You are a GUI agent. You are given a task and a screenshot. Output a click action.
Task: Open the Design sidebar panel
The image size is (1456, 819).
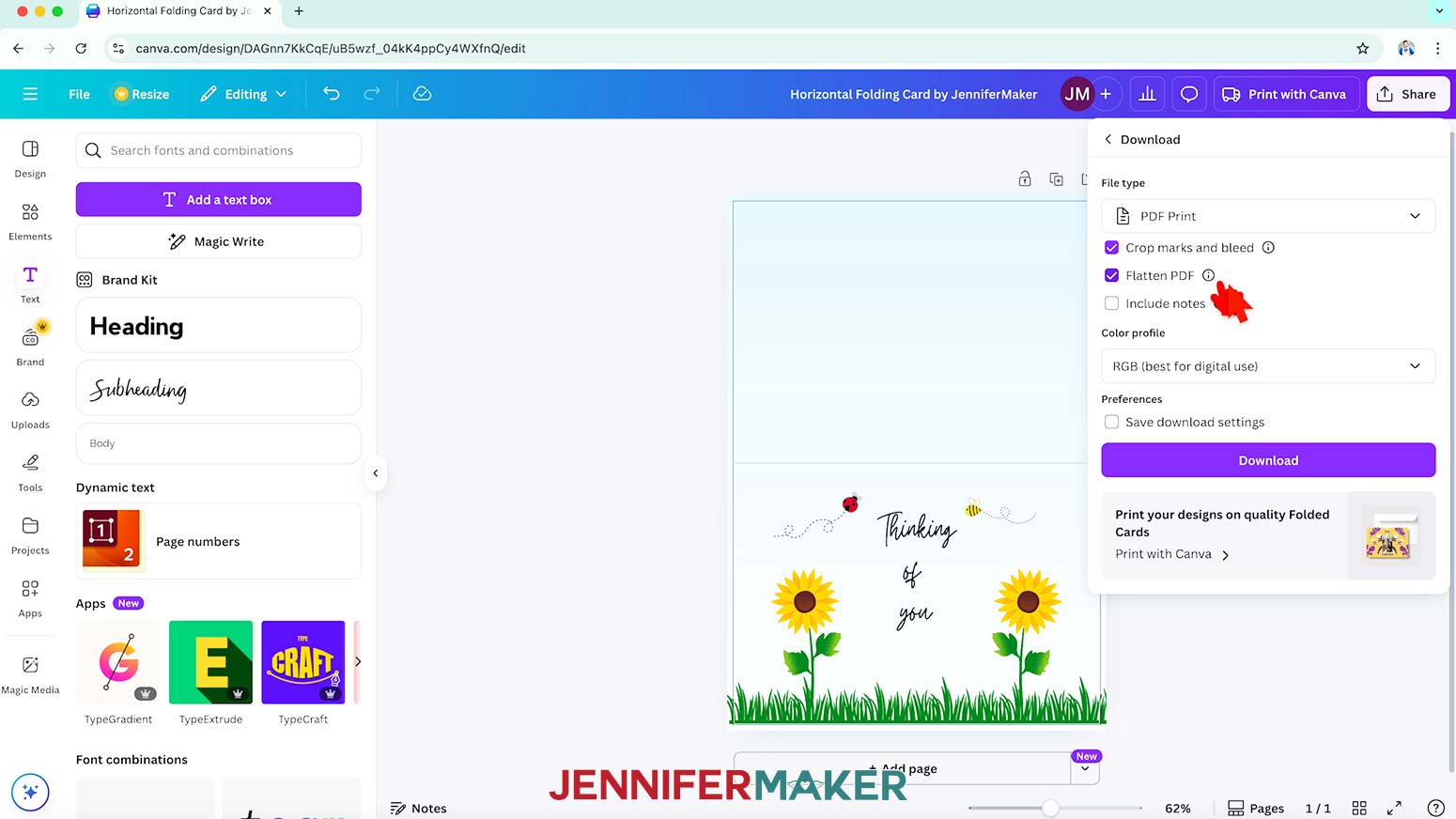tap(30, 159)
